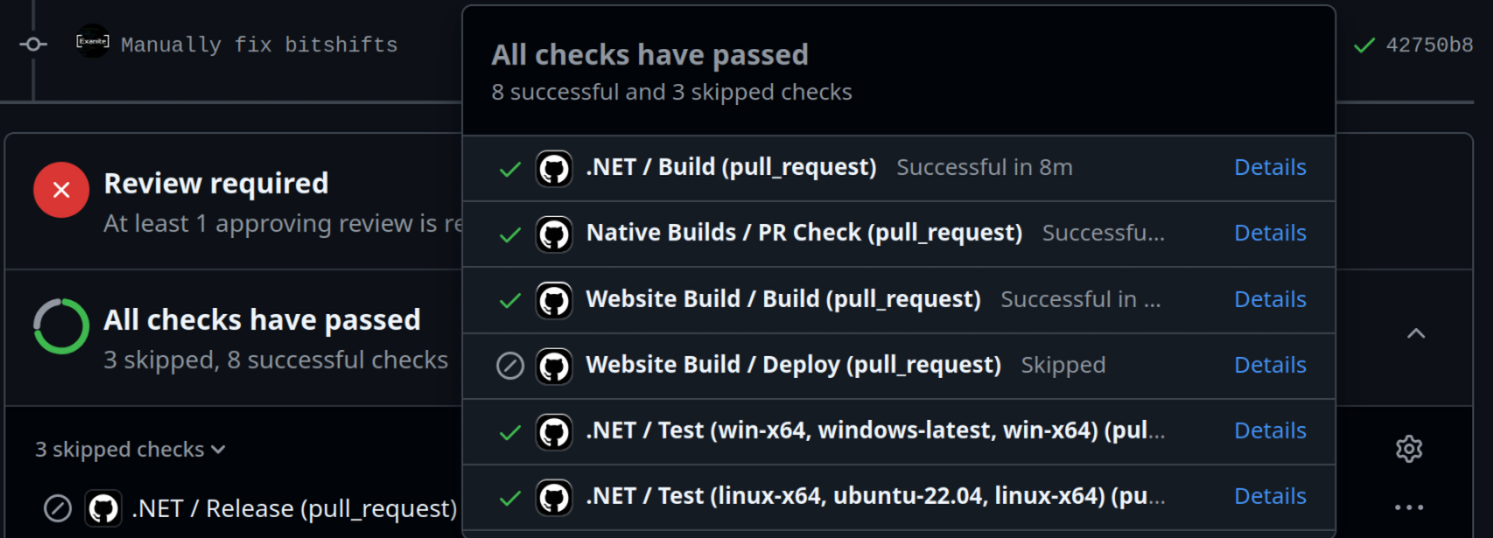The width and height of the screenshot is (1493, 538).
Task: Click Skipped status on Deploy row
Action: tap(1063, 365)
